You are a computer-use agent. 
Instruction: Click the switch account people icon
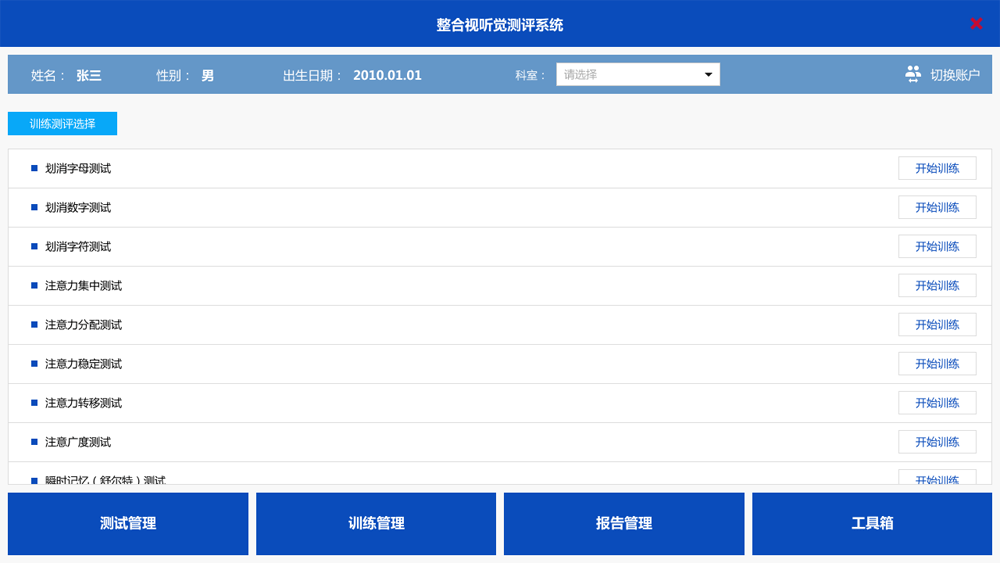click(913, 75)
